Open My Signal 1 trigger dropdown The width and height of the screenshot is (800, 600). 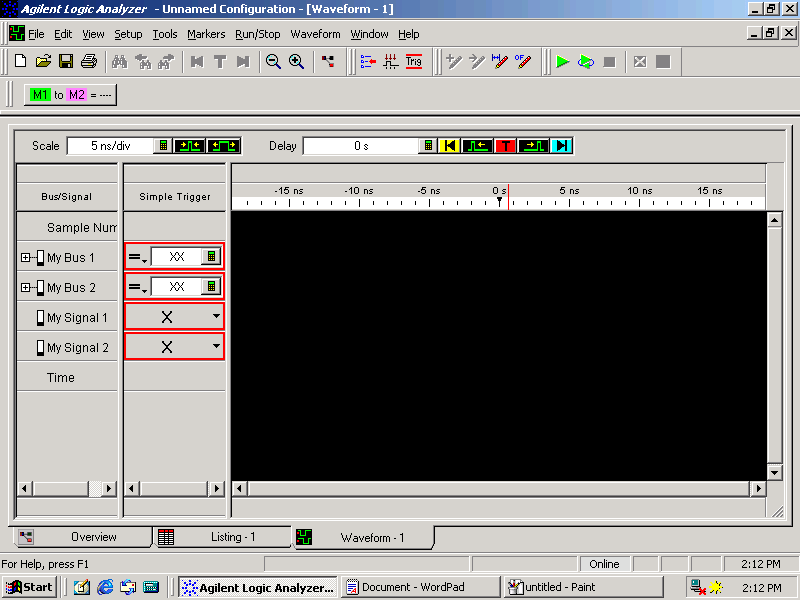216,316
